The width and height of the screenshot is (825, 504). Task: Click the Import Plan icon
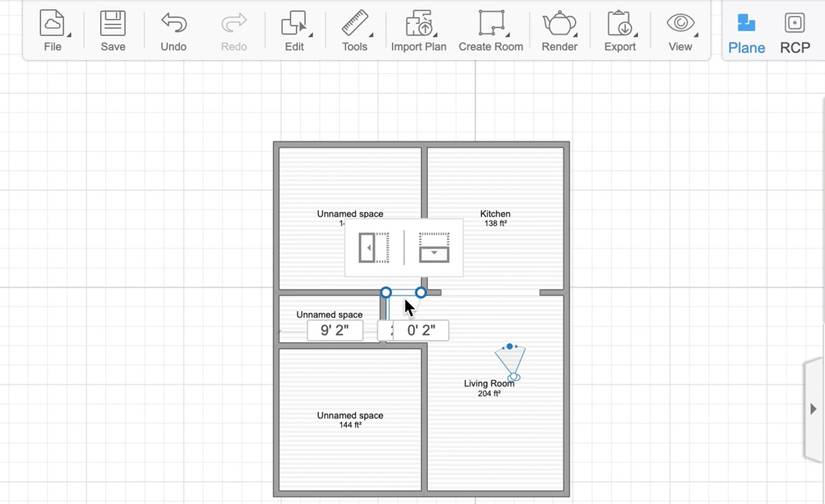(419, 24)
